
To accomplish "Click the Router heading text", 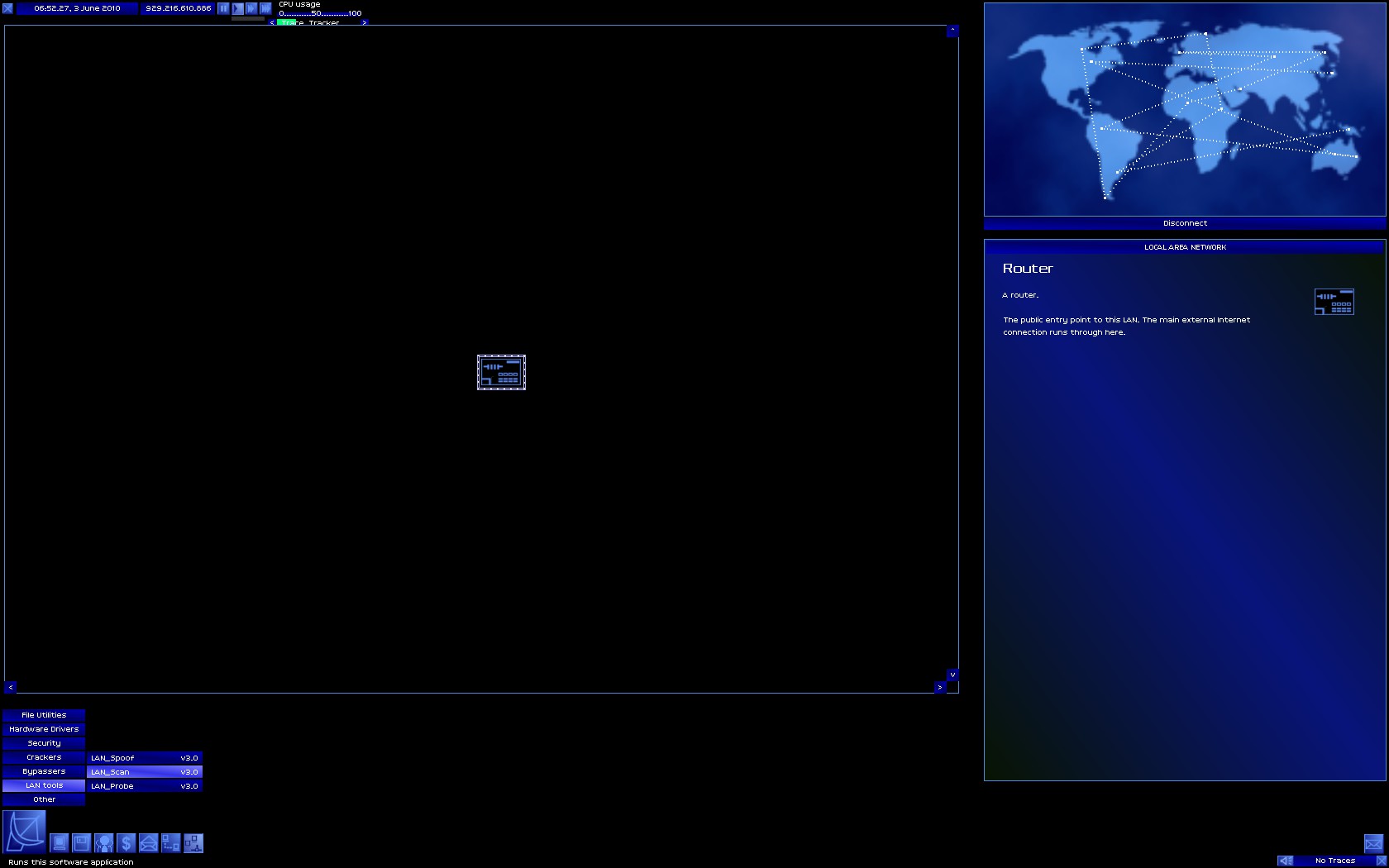I will coord(1028,269).
